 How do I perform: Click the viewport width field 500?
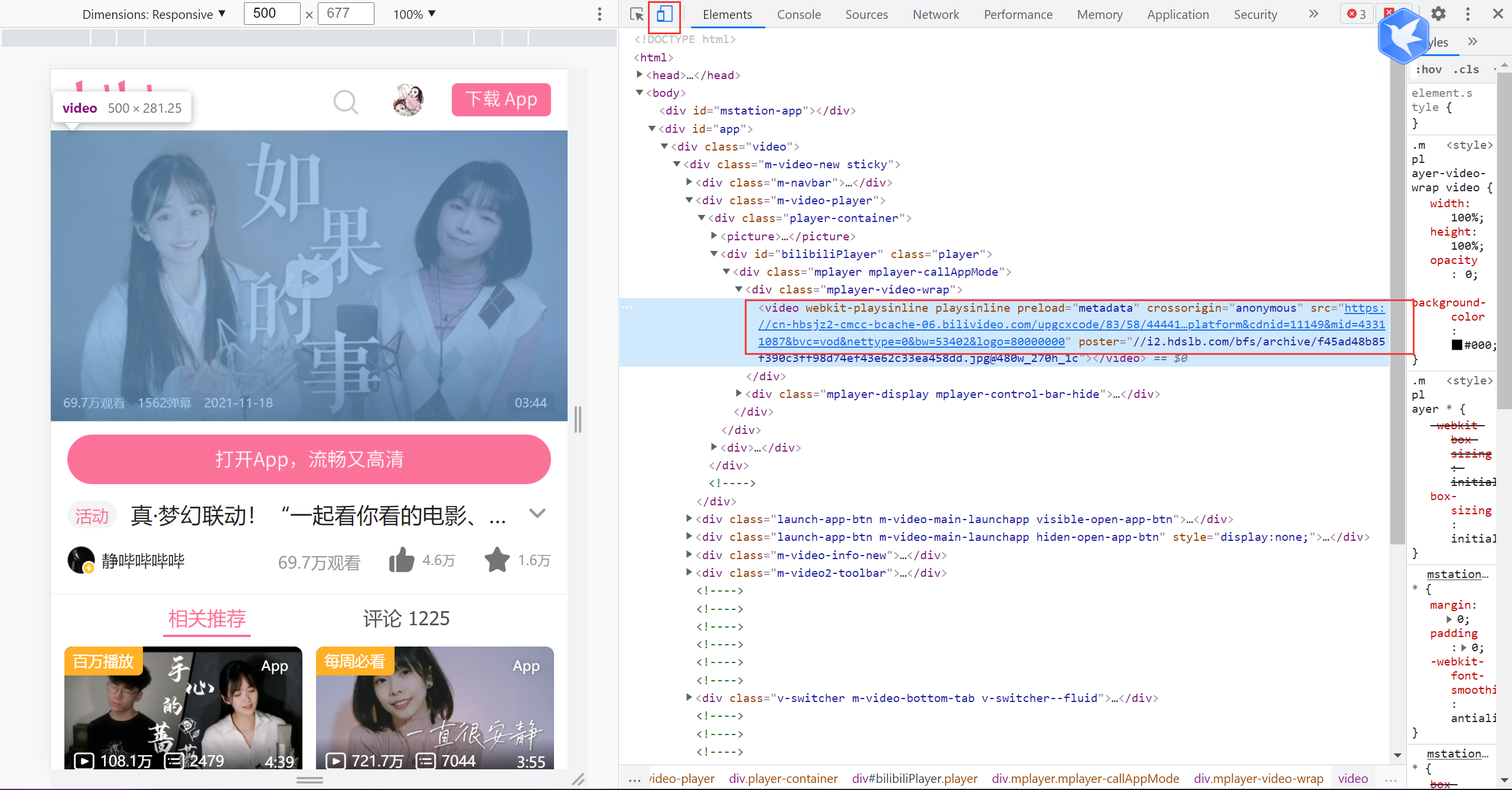coord(272,14)
